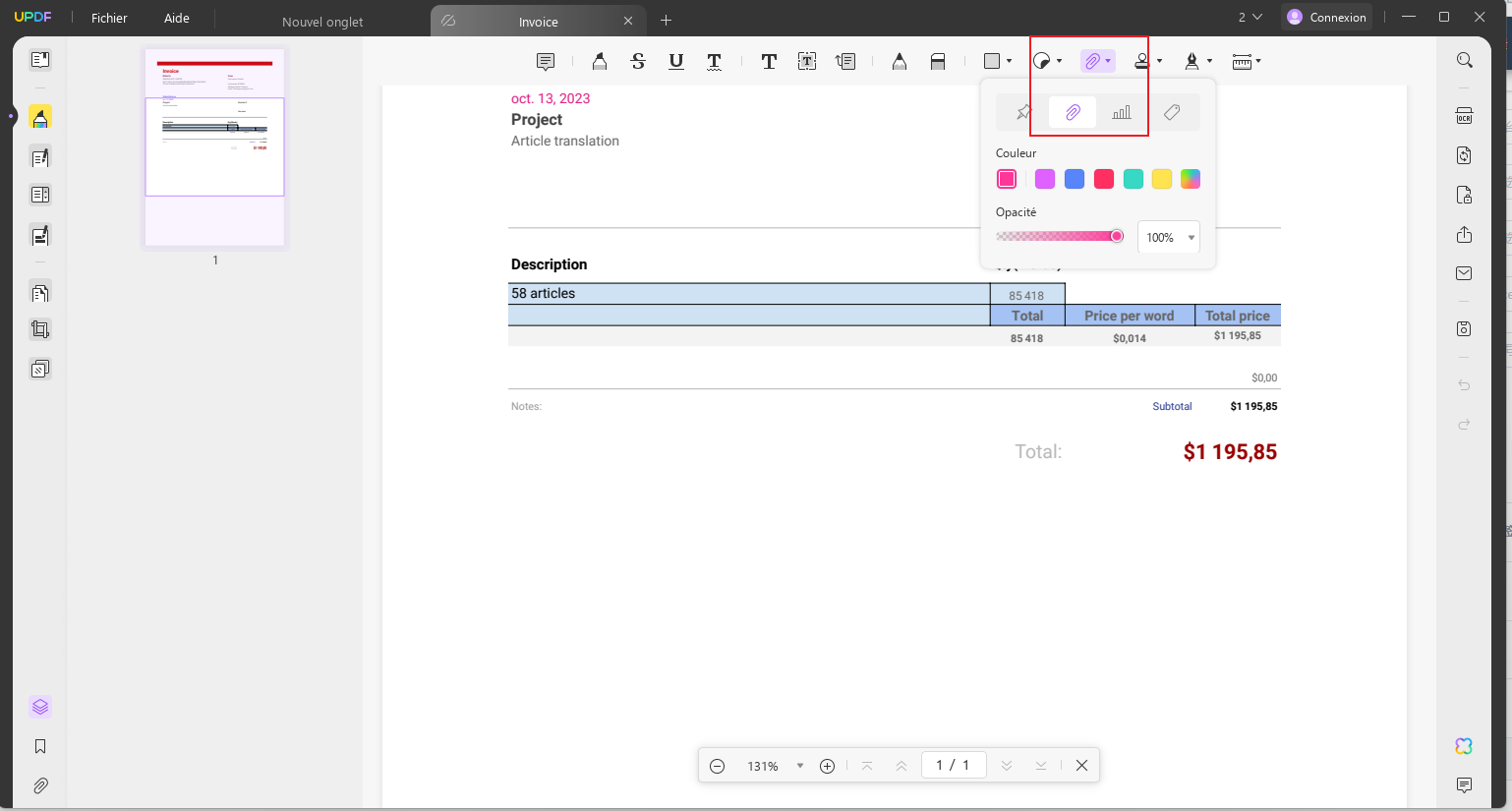Select page 1 thumbnail
This screenshot has width=1512, height=811.
click(x=214, y=147)
